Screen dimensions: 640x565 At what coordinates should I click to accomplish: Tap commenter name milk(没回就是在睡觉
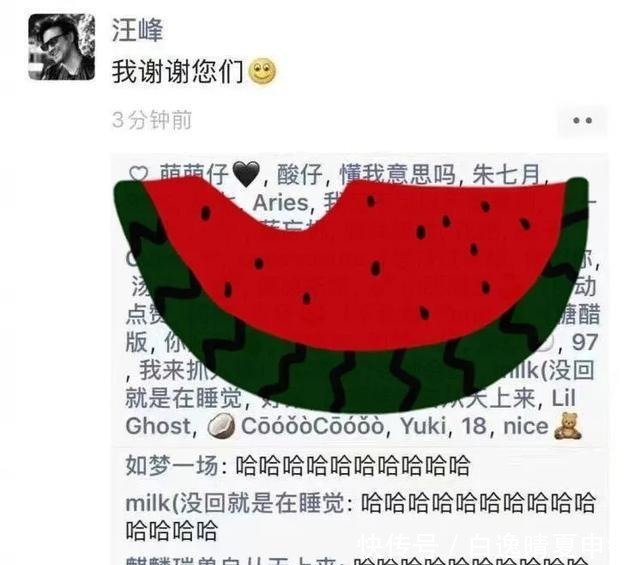click(x=236, y=503)
